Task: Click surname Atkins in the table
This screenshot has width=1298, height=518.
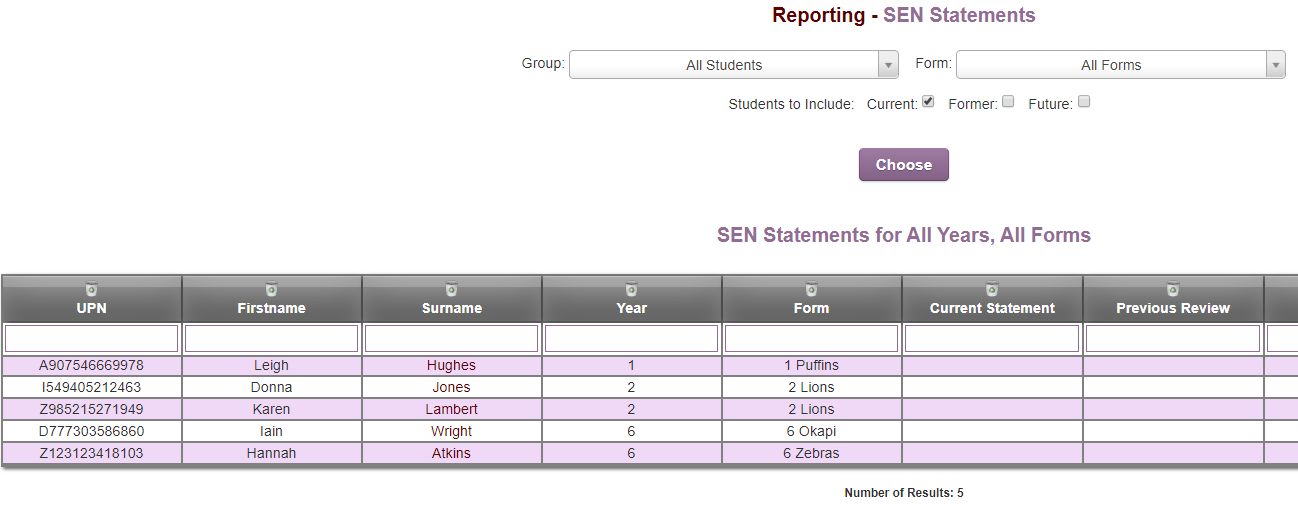Action: click(451, 453)
